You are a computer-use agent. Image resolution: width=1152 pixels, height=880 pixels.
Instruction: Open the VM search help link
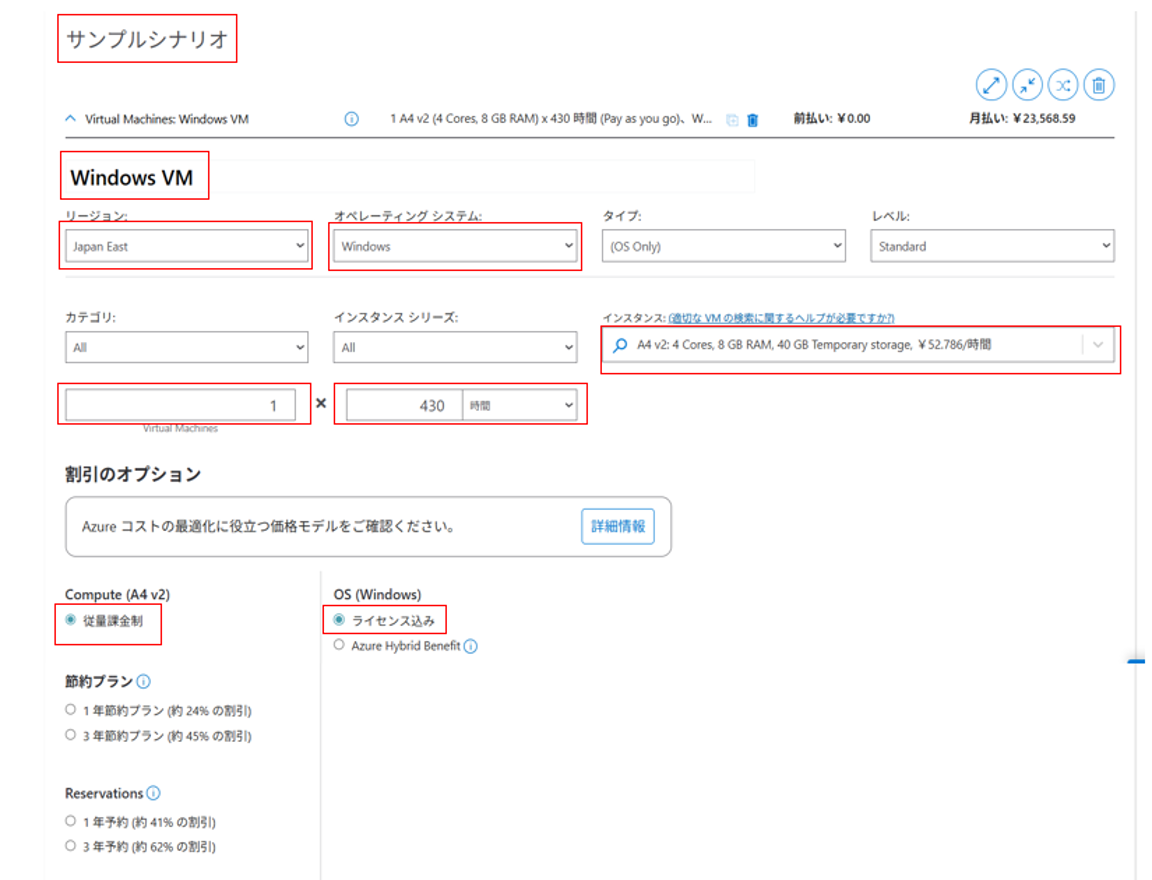(x=781, y=318)
